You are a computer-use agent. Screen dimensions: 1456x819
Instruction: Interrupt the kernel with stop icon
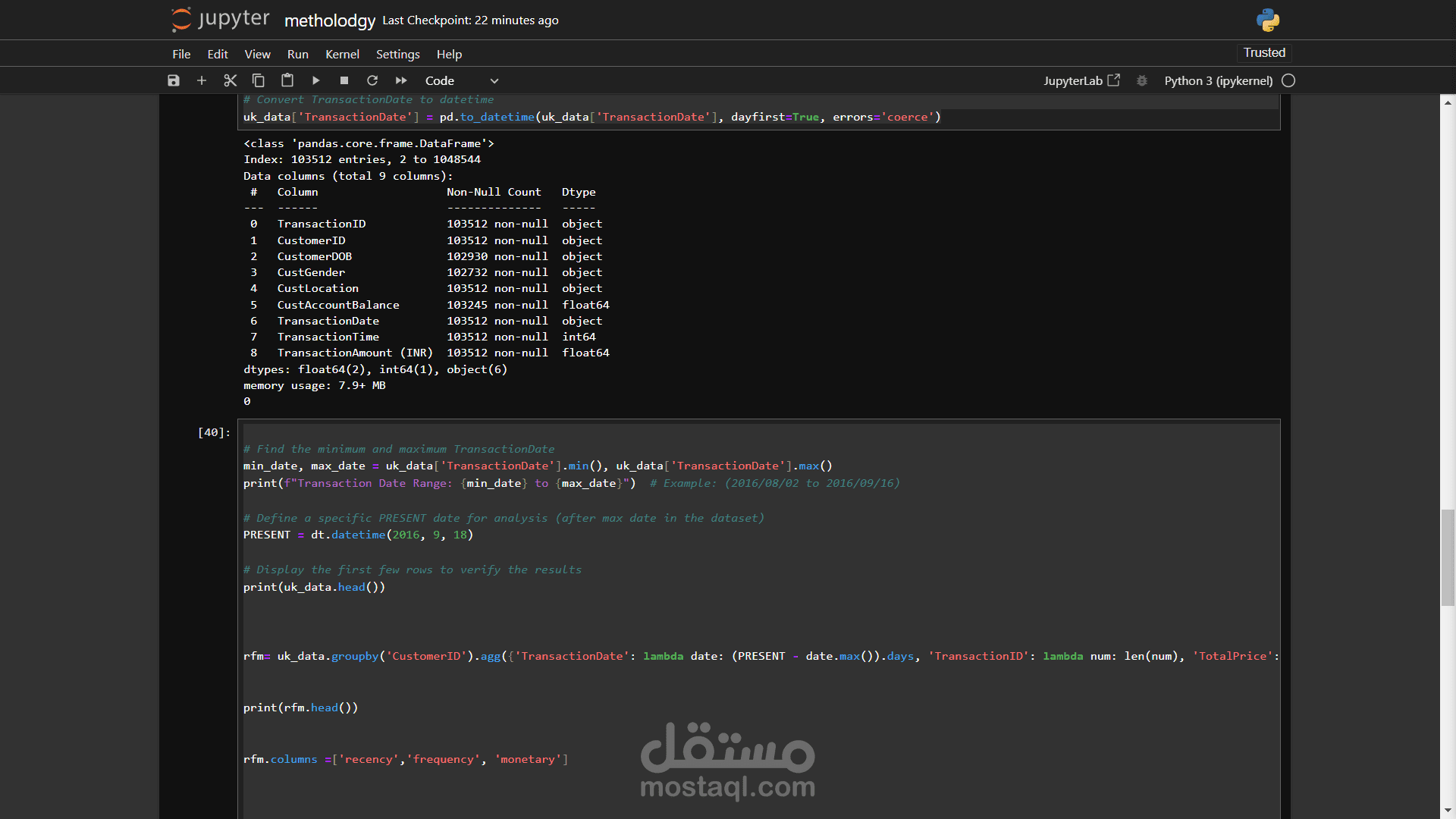344,80
